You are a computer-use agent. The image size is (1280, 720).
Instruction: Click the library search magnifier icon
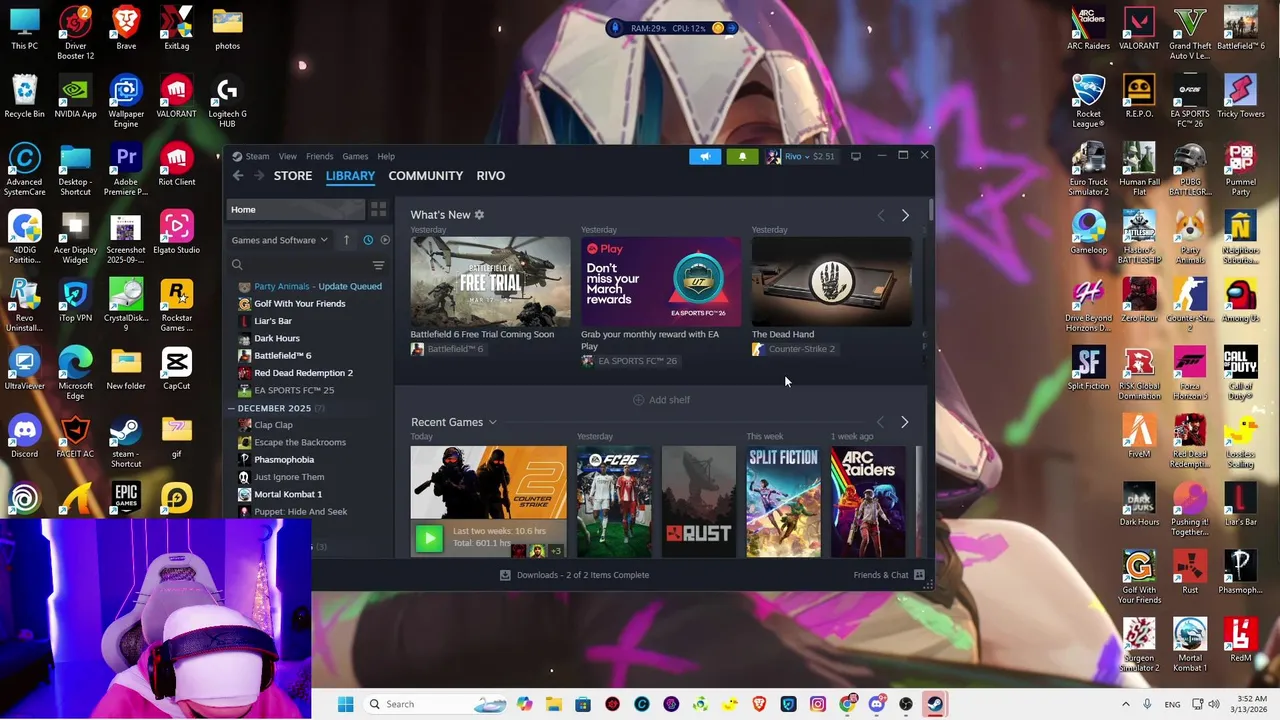[x=237, y=265]
